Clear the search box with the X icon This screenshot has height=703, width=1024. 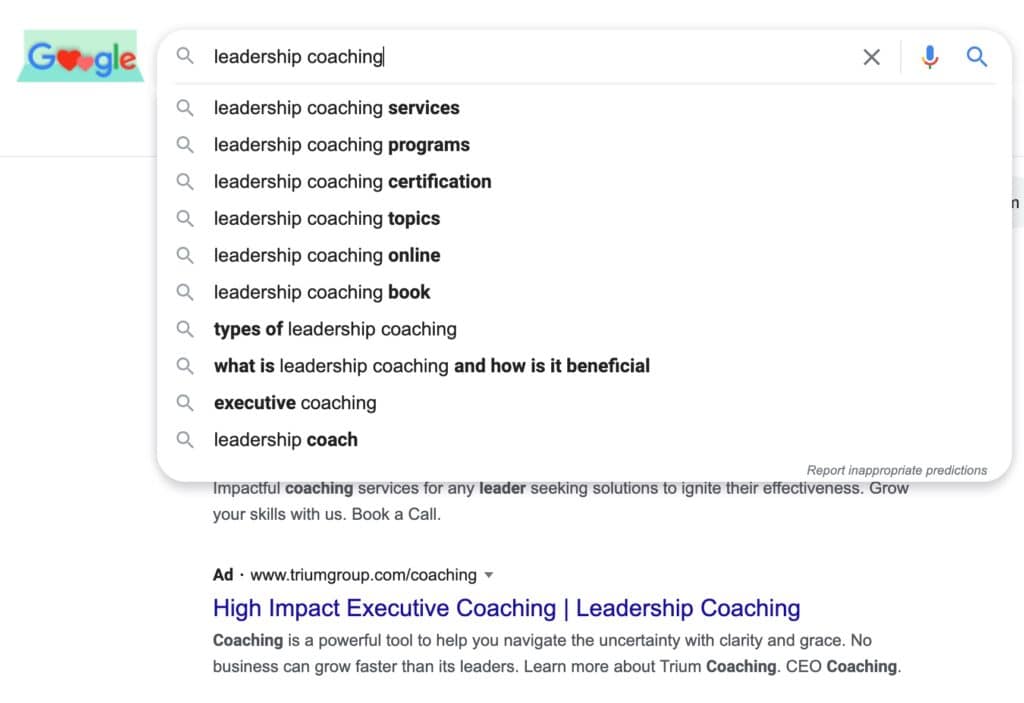pos(872,57)
